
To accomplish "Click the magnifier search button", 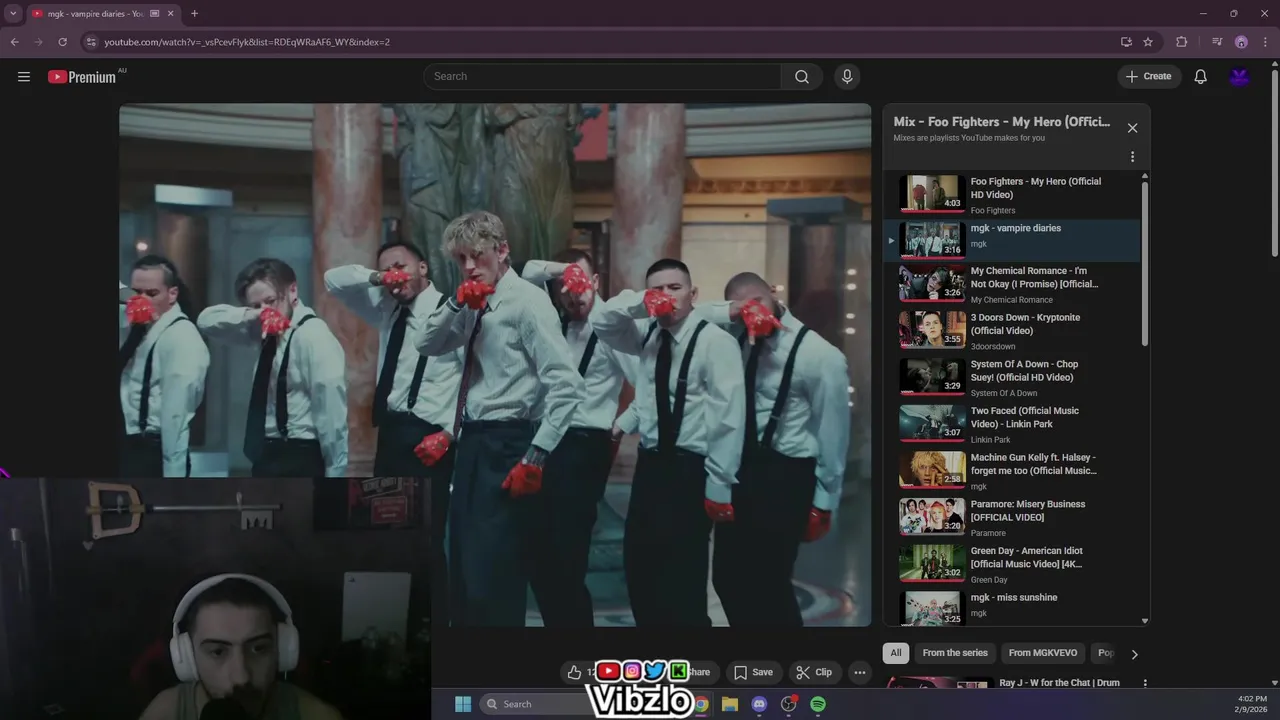I will pos(802,77).
